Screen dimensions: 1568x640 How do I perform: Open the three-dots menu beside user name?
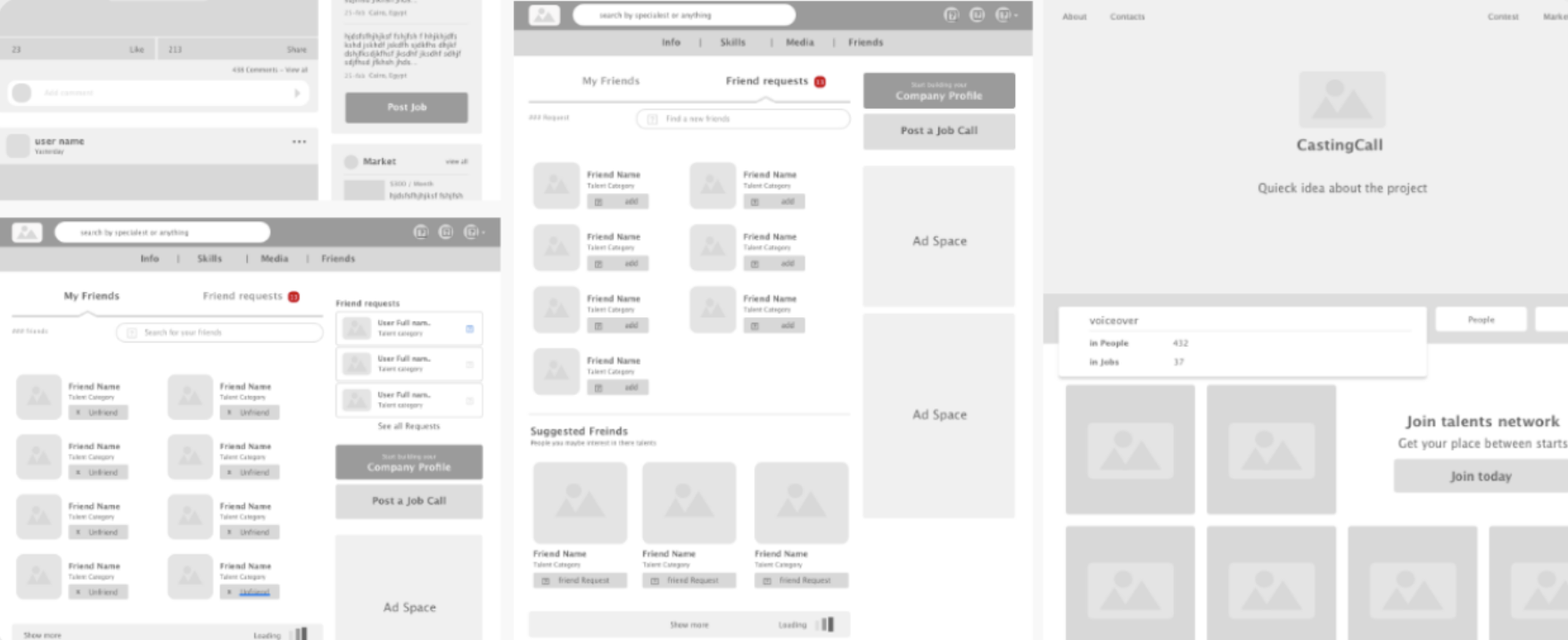(x=299, y=142)
